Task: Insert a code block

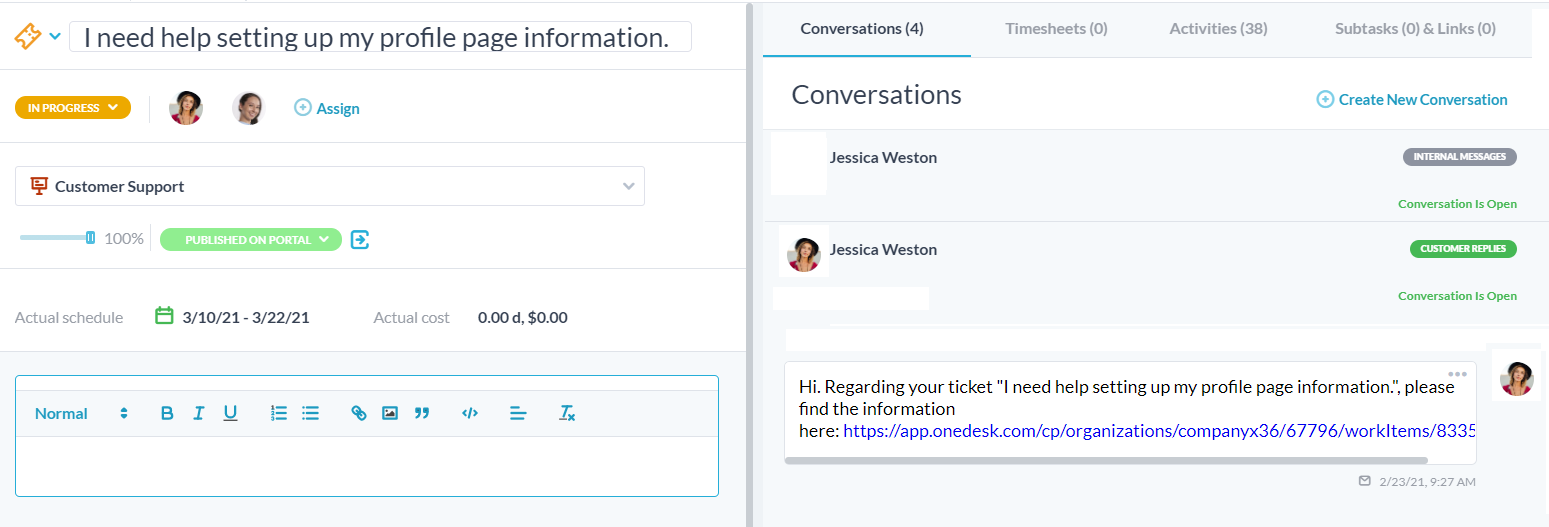Action: [470, 413]
